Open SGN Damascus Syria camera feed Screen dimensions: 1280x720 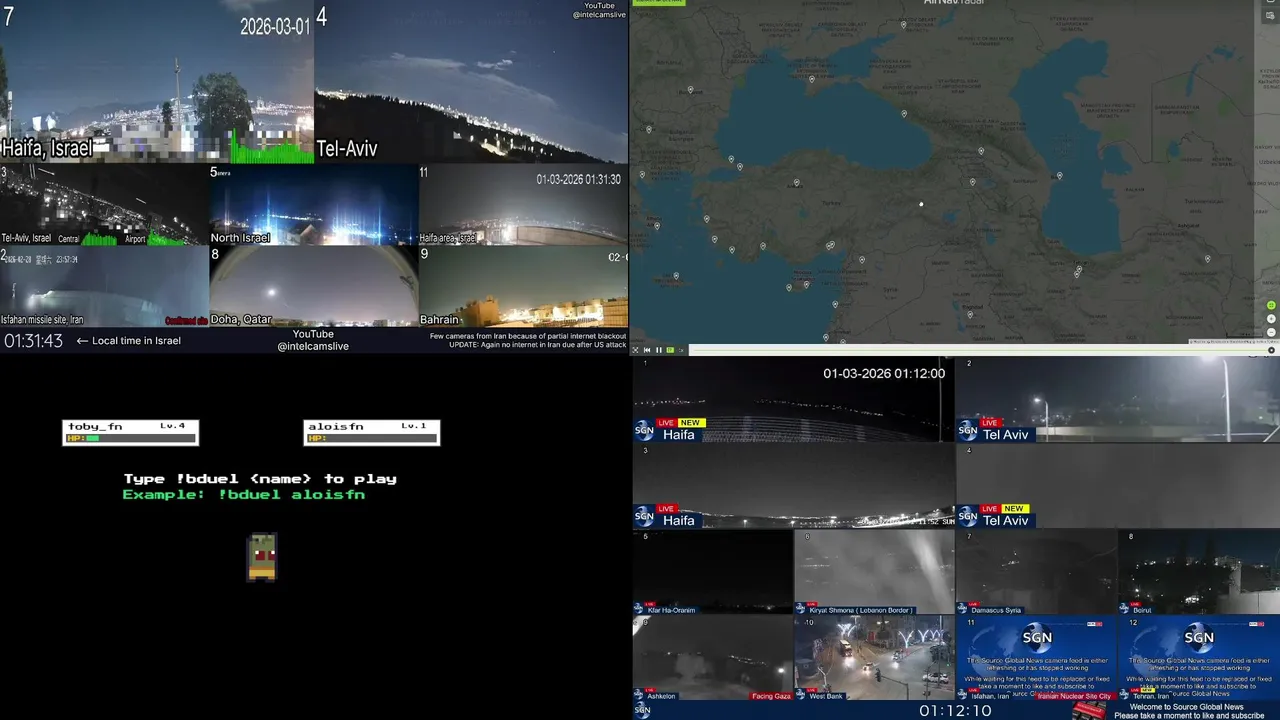pyautogui.click(x=1037, y=572)
